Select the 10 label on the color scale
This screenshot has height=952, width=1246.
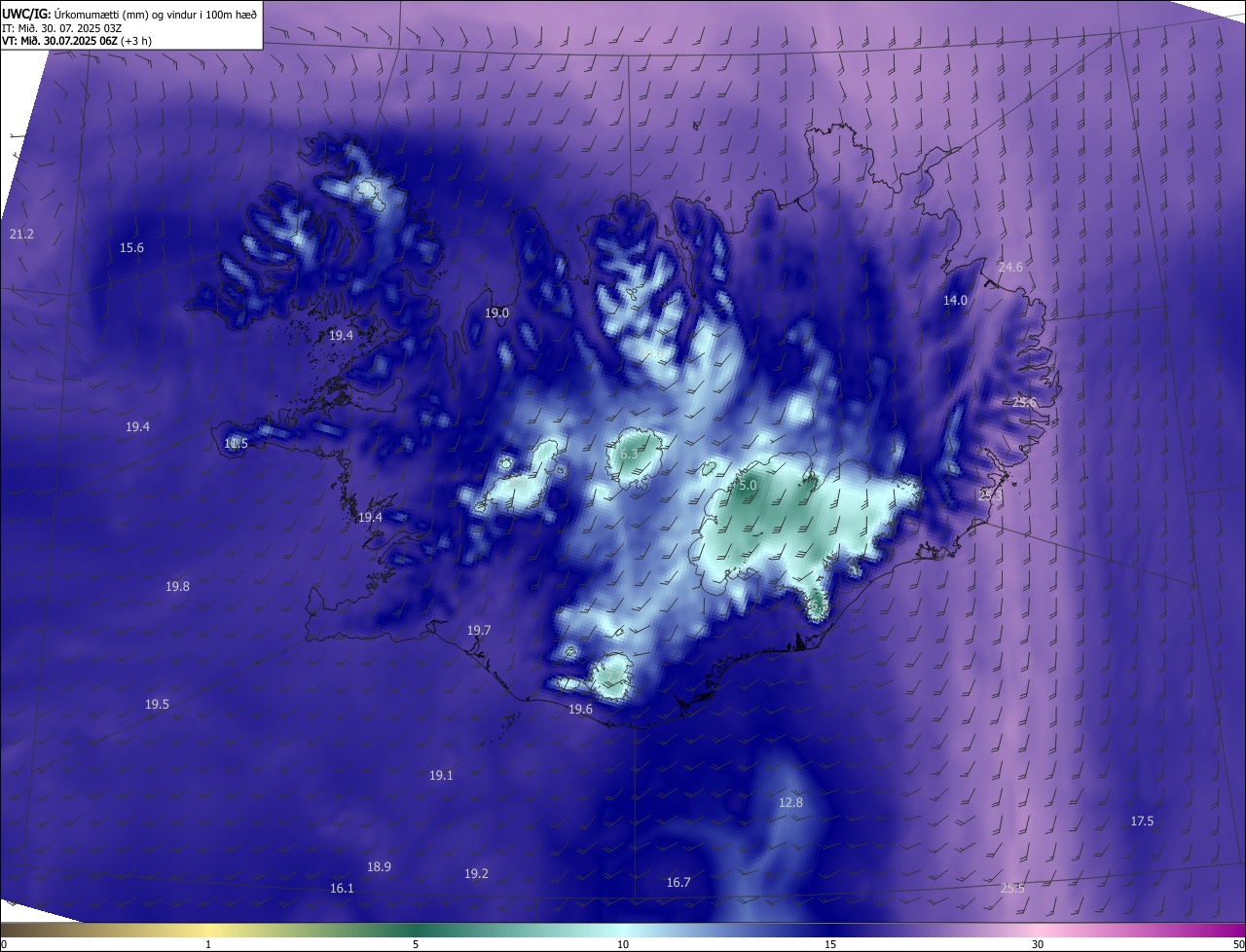pyautogui.click(x=623, y=944)
